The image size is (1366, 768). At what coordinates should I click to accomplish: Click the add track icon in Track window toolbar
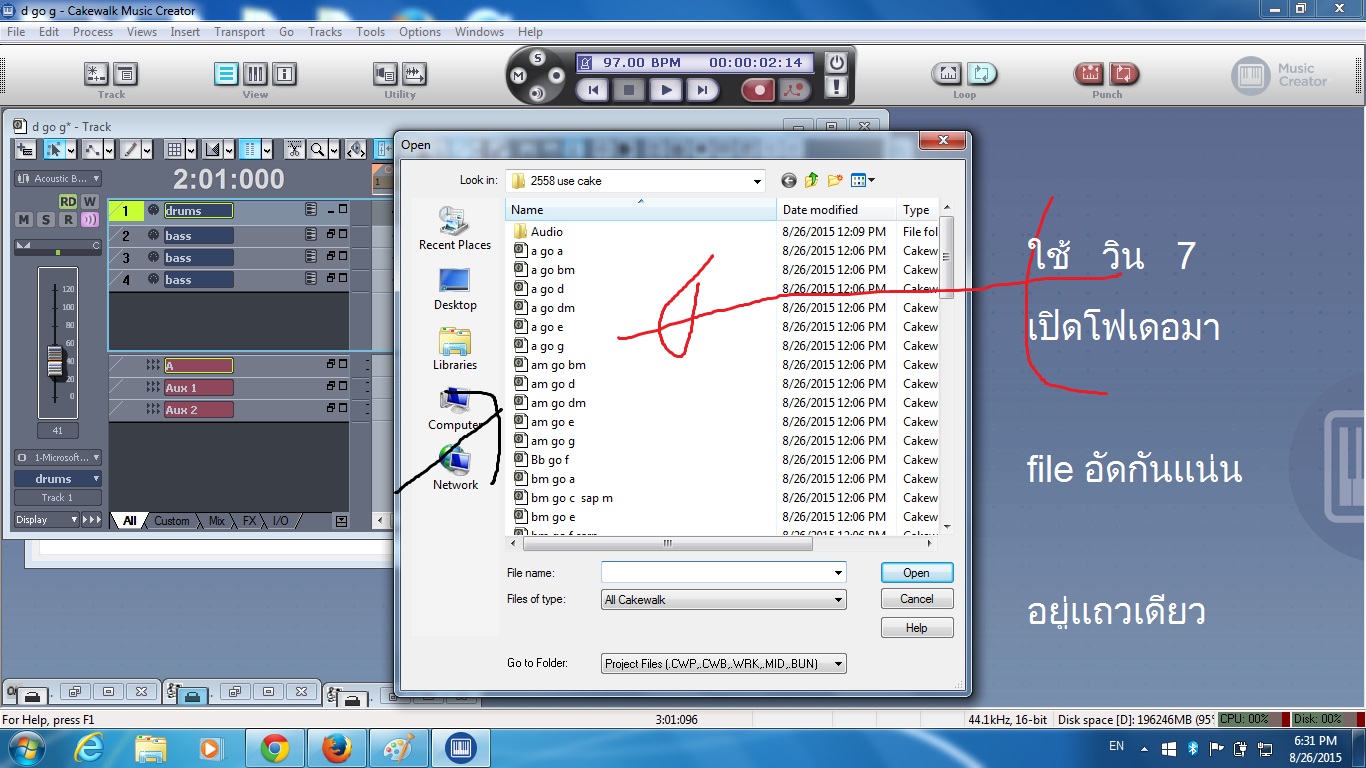click(27, 149)
